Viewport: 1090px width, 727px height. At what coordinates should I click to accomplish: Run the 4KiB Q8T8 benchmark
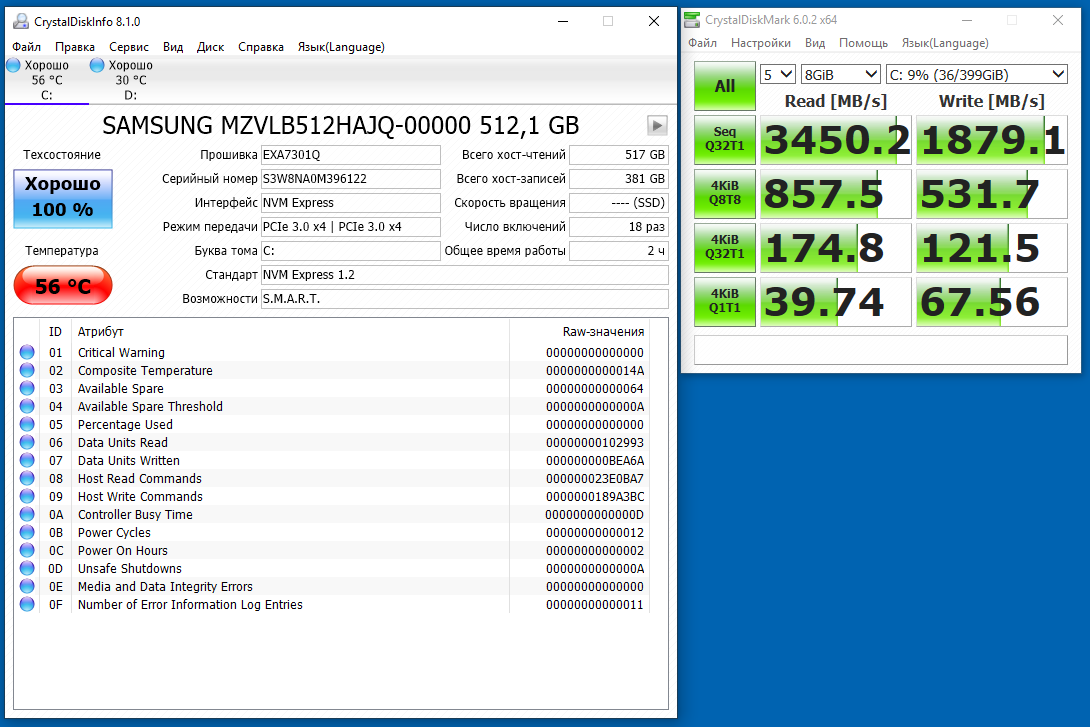tap(724, 193)
